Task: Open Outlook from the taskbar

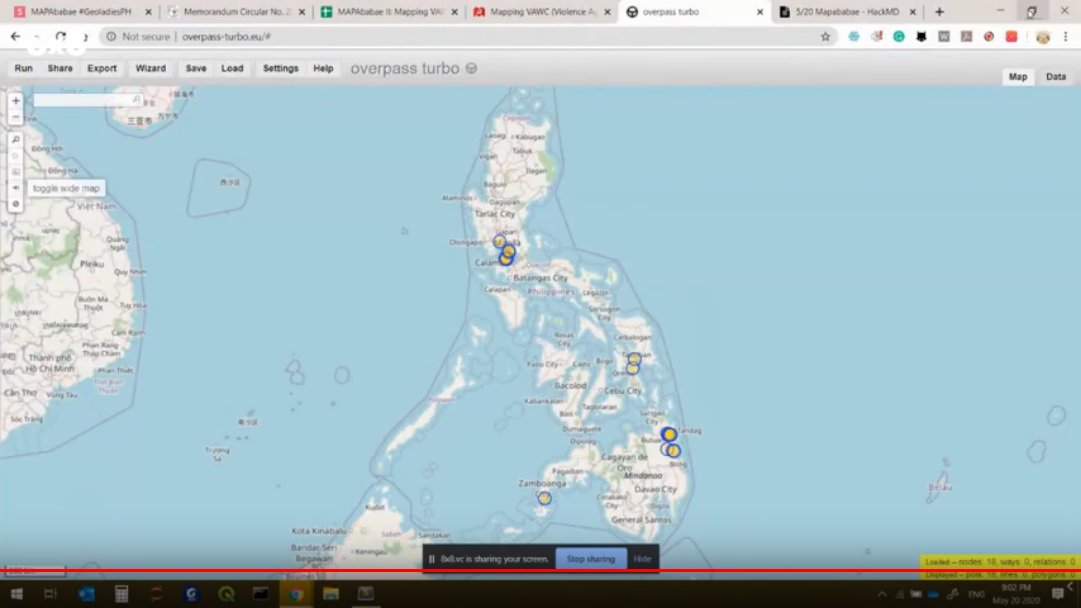Action: click(86, 594)
